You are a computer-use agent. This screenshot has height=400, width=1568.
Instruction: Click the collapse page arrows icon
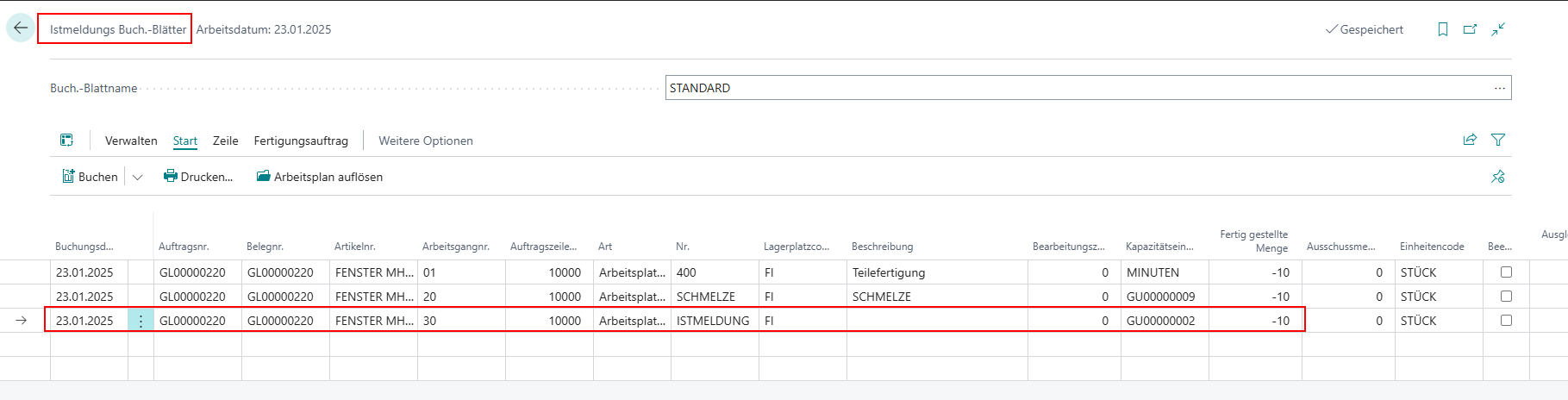[1498, 29]
